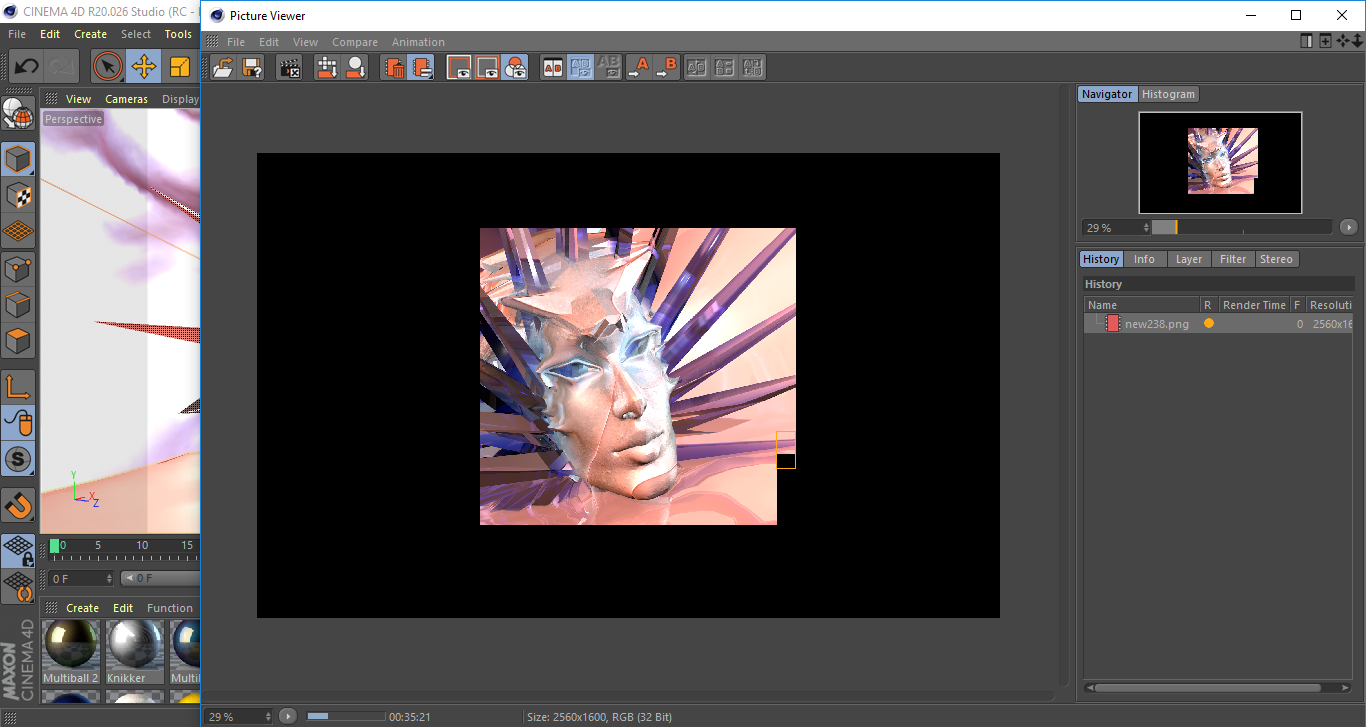Click the Navigator thumbnail preview
1366x727 pixels.
pyautogui.click(x=1220, y=163)
